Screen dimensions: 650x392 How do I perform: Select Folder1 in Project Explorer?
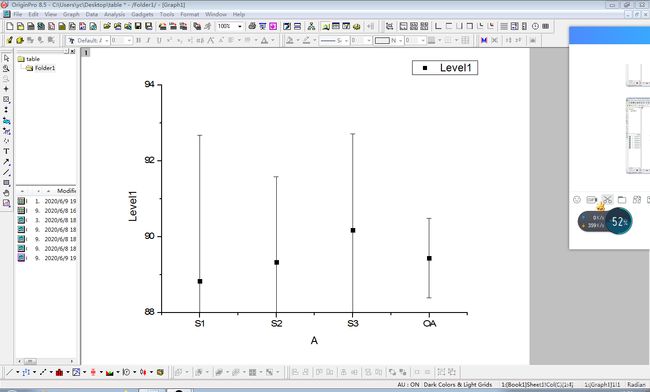tap(41, 68)
